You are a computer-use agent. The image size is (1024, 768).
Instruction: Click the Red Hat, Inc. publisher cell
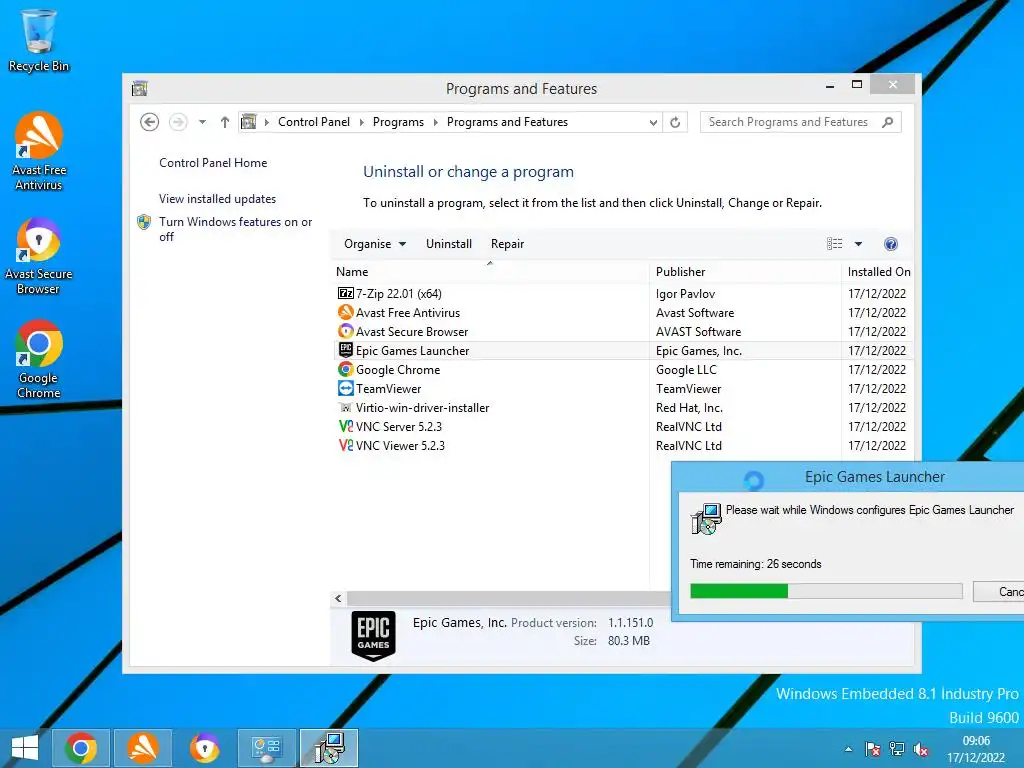[x=689, y=408]
